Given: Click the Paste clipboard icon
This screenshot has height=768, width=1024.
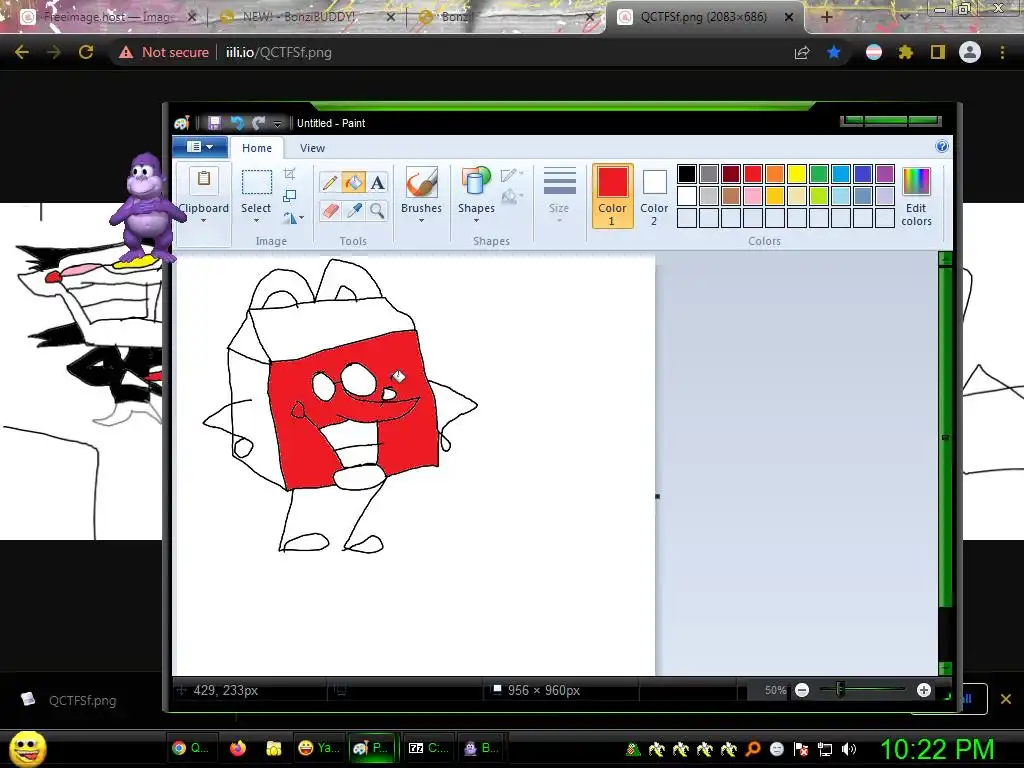Looking at the screenshot, I should 204,181.
